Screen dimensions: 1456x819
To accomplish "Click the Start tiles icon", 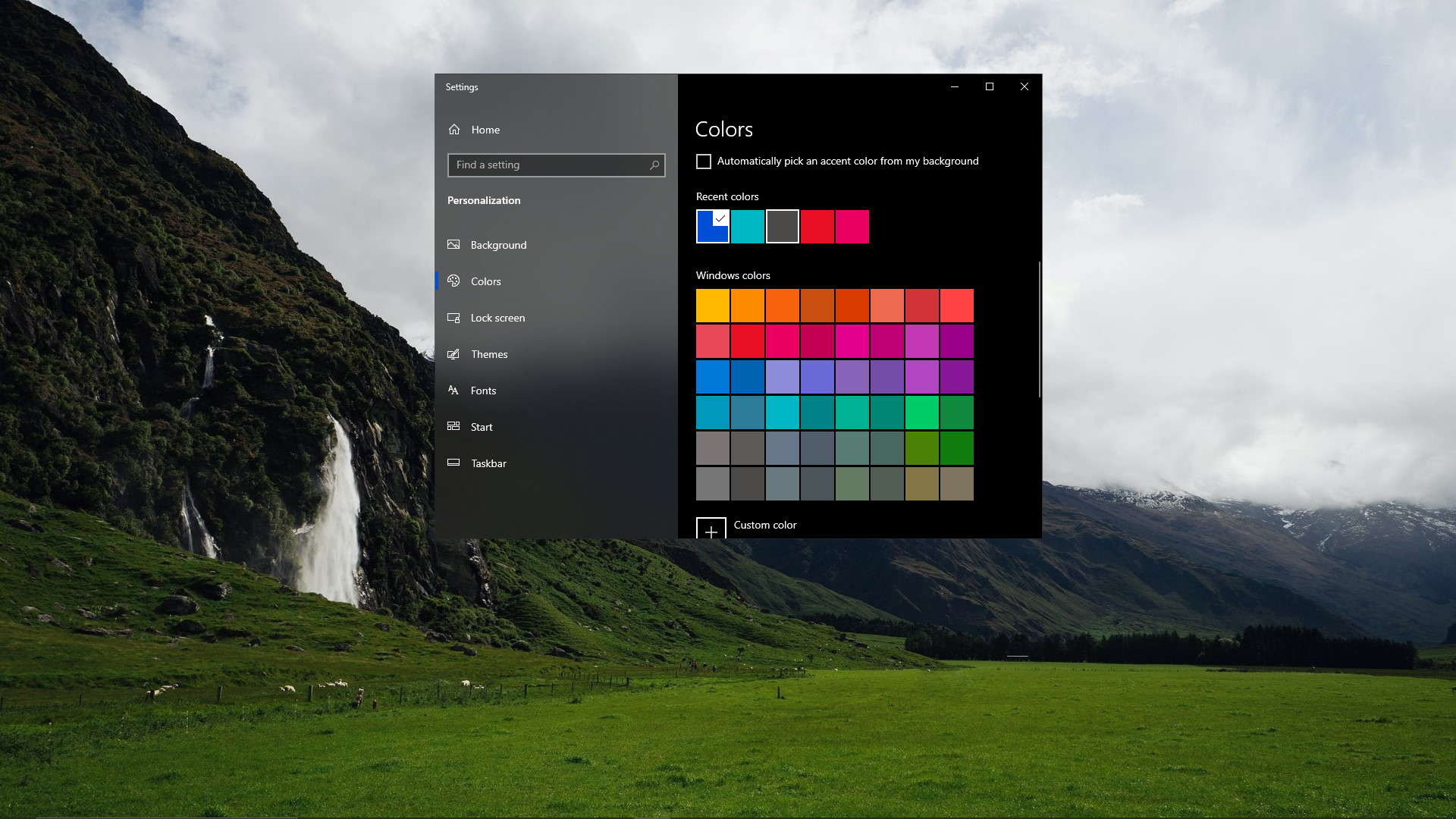I will pos(453,427).
